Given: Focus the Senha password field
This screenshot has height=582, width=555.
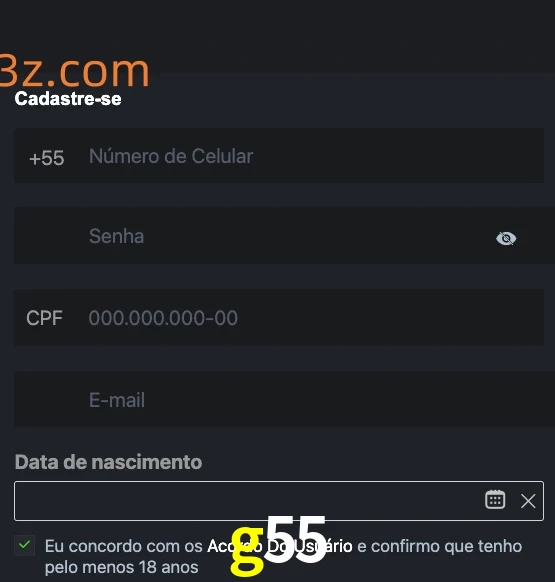Looking at the screenshot, I should click(284, 236).
